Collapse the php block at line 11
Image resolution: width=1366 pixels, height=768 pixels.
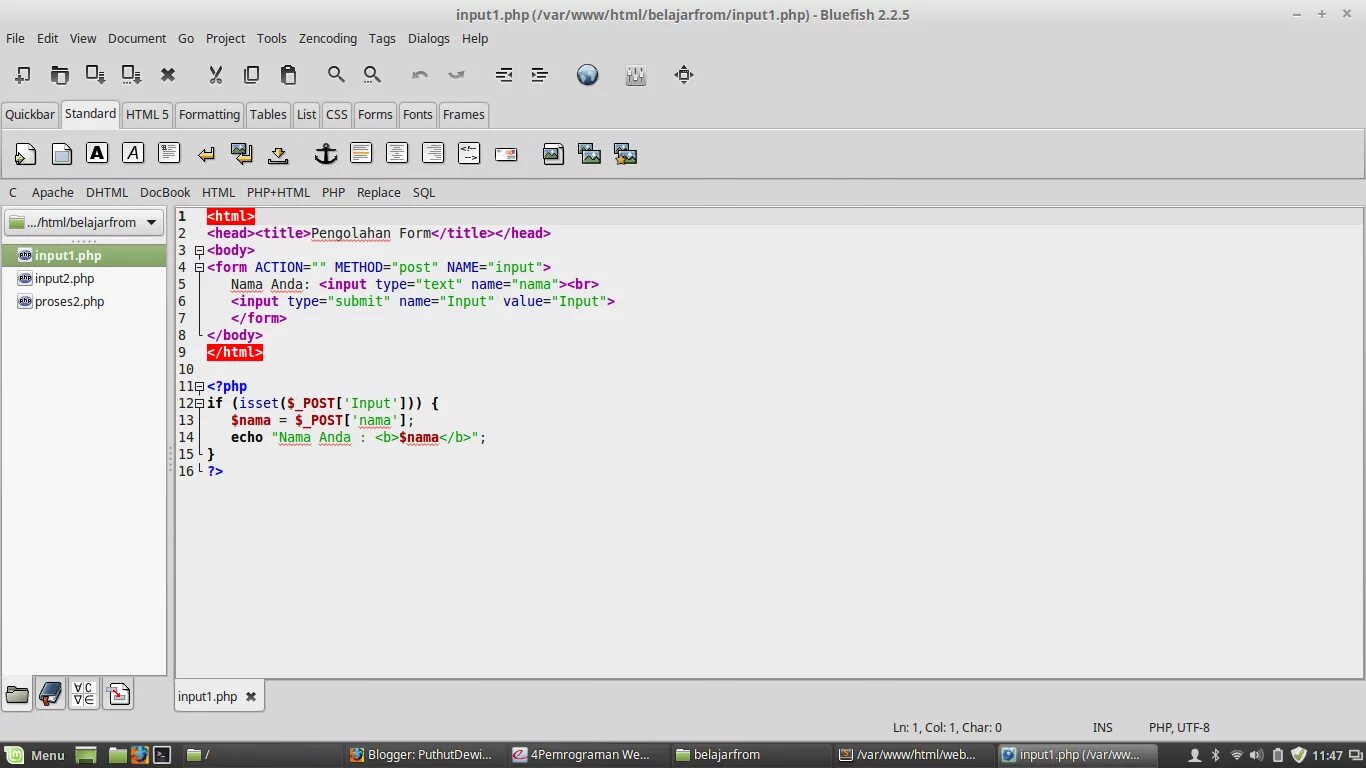199,387
